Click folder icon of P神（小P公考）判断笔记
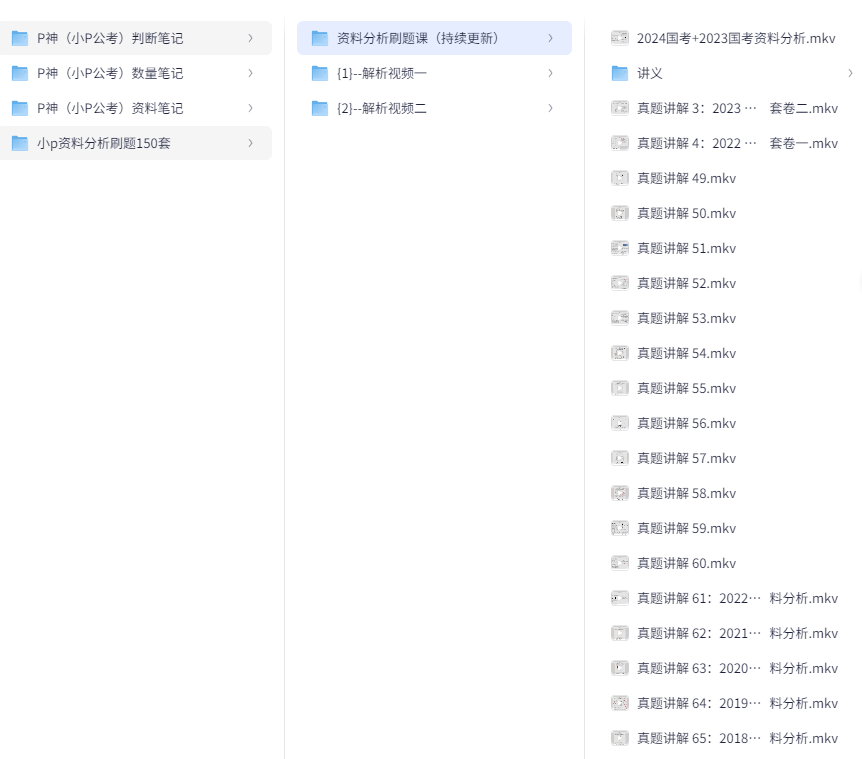The height and width of the screenshot is (759, 862). (x=20, y=38)
